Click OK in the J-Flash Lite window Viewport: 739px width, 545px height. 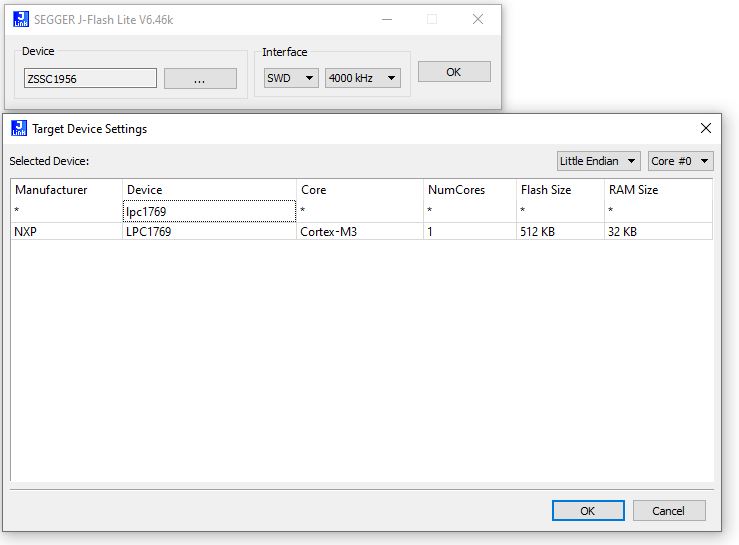454,72
